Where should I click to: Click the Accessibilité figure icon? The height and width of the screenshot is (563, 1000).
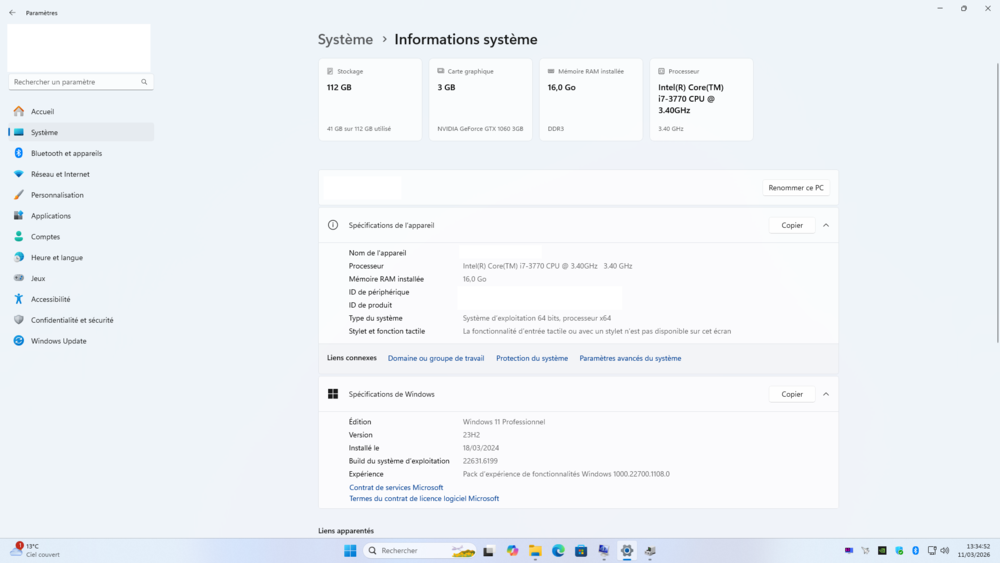click(19, 299)
